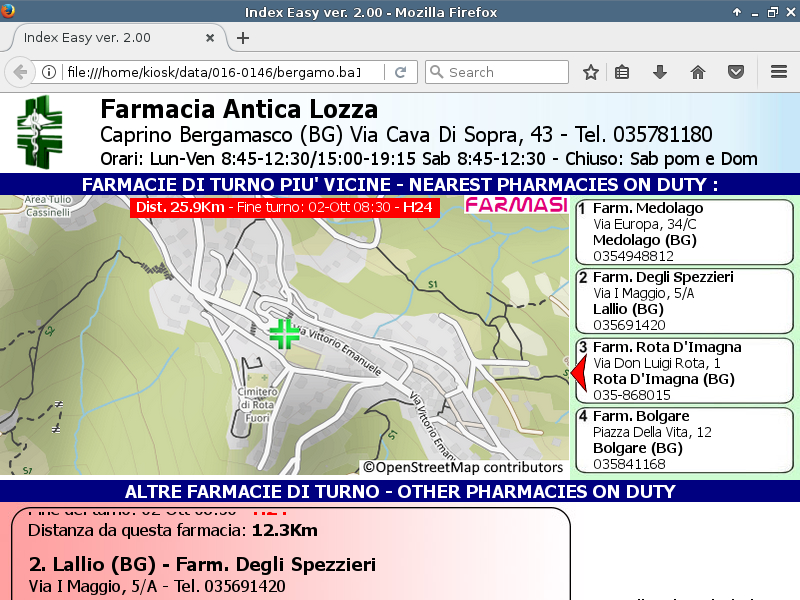Choose Farm. Rota D'Imagna pharmacy entry
Screen dimensions: 800x600
(684, 371)
